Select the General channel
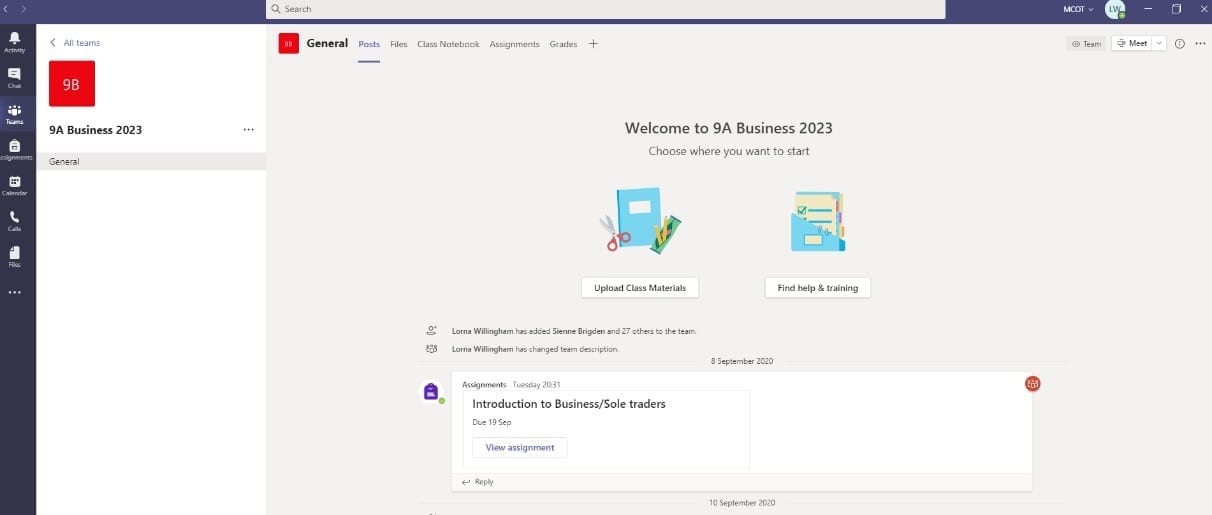This screenshot has width=1212, height=515. click(x=151, y=161)
